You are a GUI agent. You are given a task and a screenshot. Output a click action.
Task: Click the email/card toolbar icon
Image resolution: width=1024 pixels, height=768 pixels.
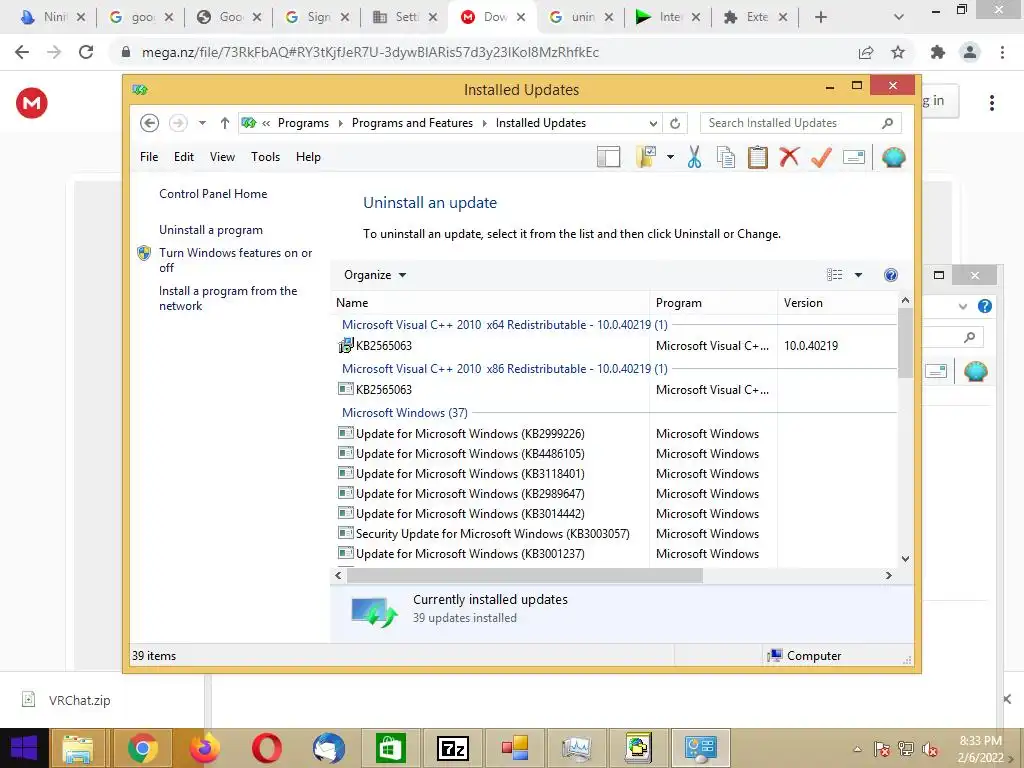[x=854, y=157]
